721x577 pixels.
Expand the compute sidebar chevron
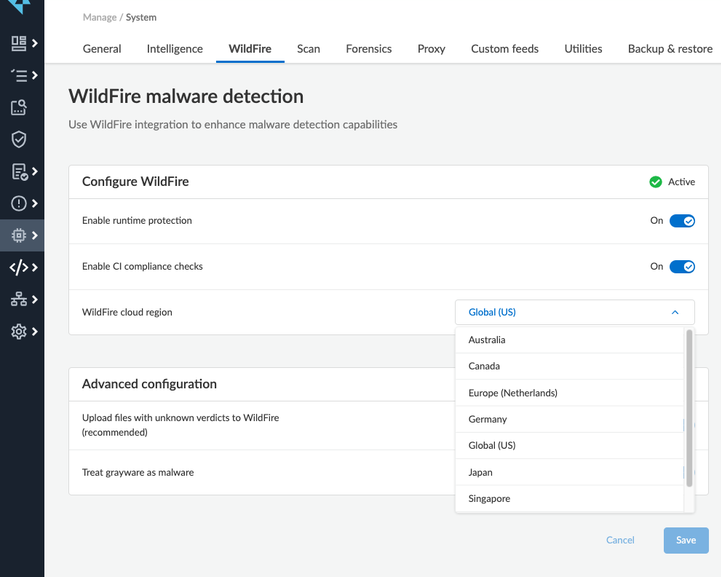[35, 235]
